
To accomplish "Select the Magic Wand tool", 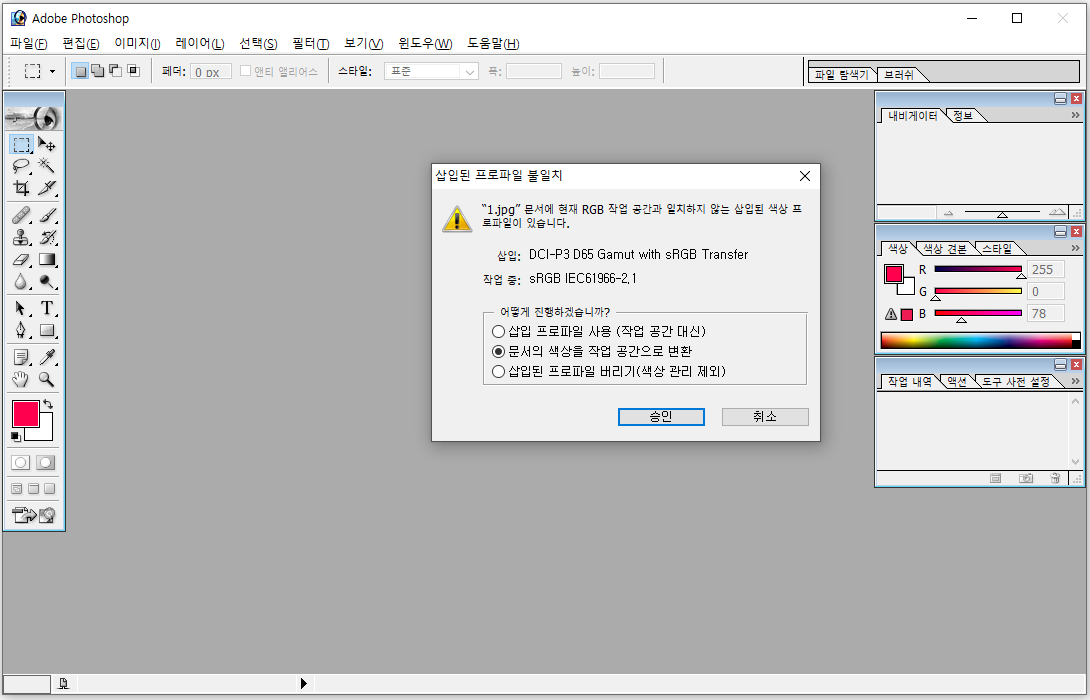I will point(47,165).
